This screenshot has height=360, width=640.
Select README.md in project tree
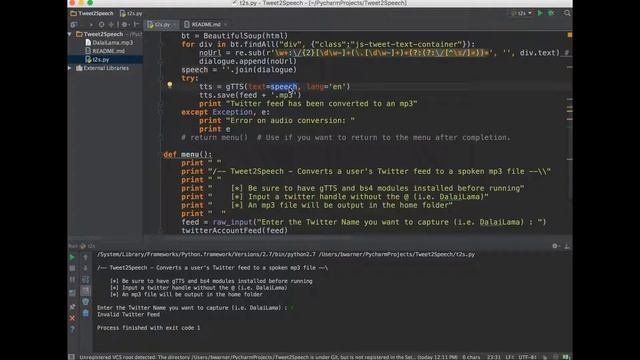pyautogui.click(x=105, y=51)
